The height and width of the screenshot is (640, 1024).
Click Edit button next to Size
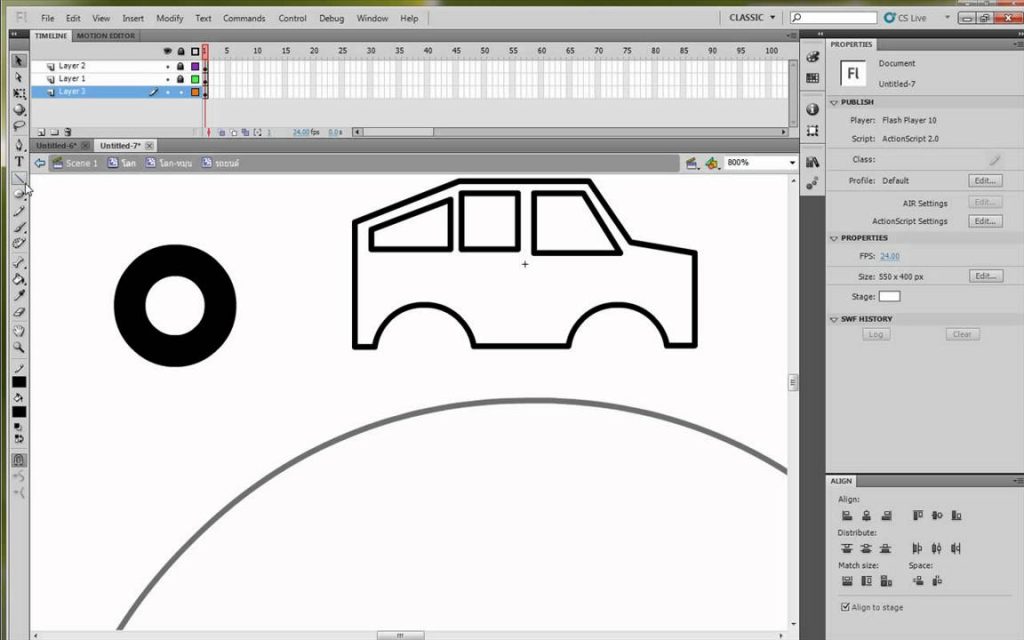(x=985, y=276)
